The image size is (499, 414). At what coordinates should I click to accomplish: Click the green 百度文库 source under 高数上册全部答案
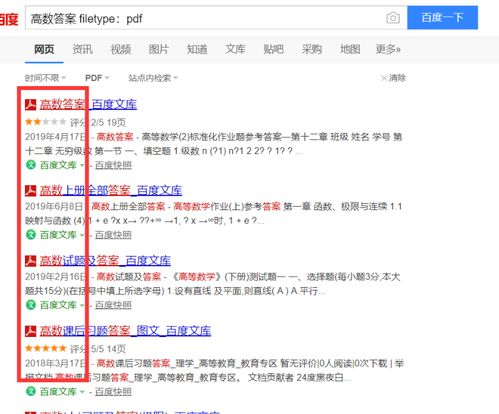58,235
